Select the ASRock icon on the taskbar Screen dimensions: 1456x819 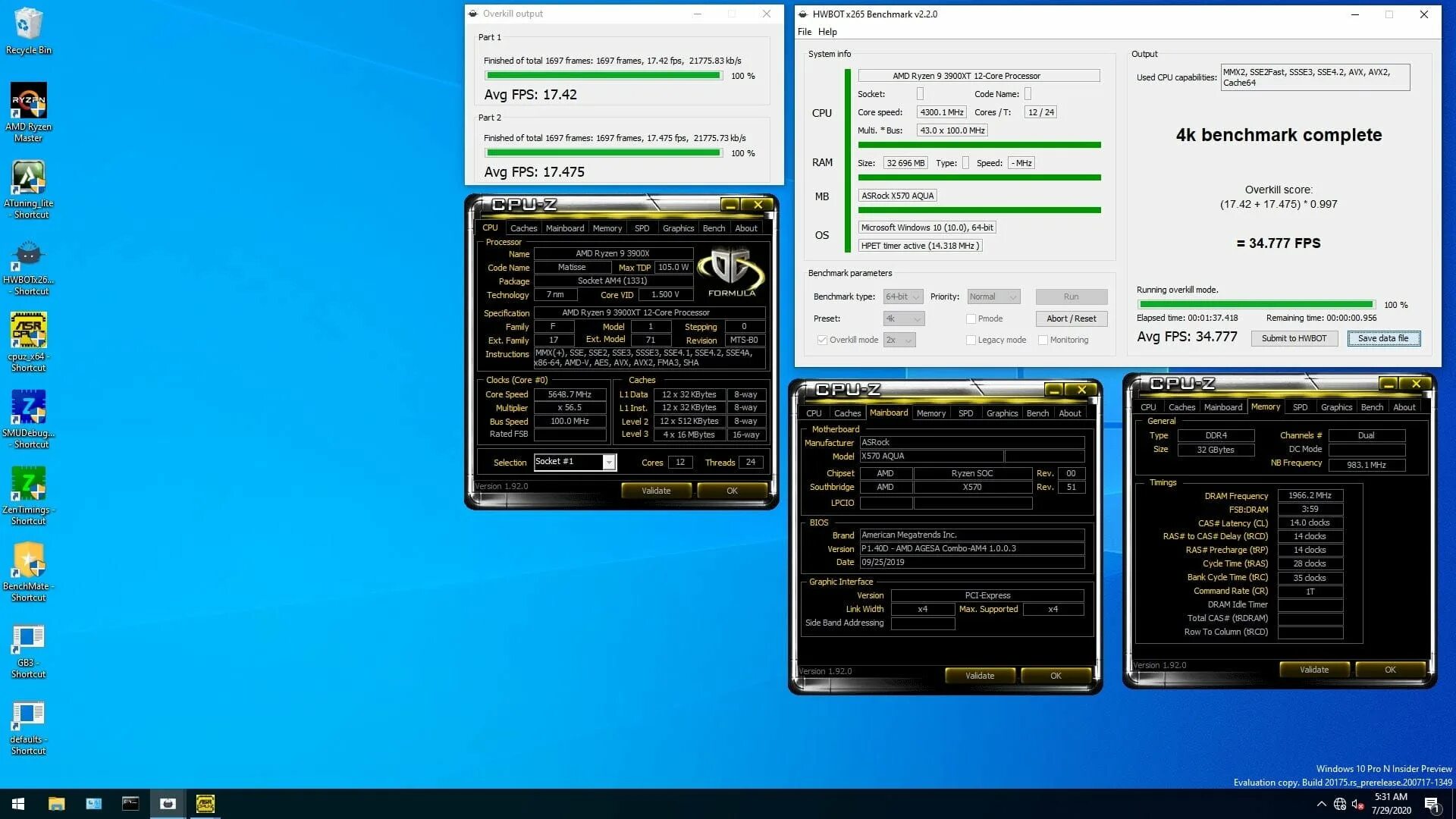(x=206, y=803)
